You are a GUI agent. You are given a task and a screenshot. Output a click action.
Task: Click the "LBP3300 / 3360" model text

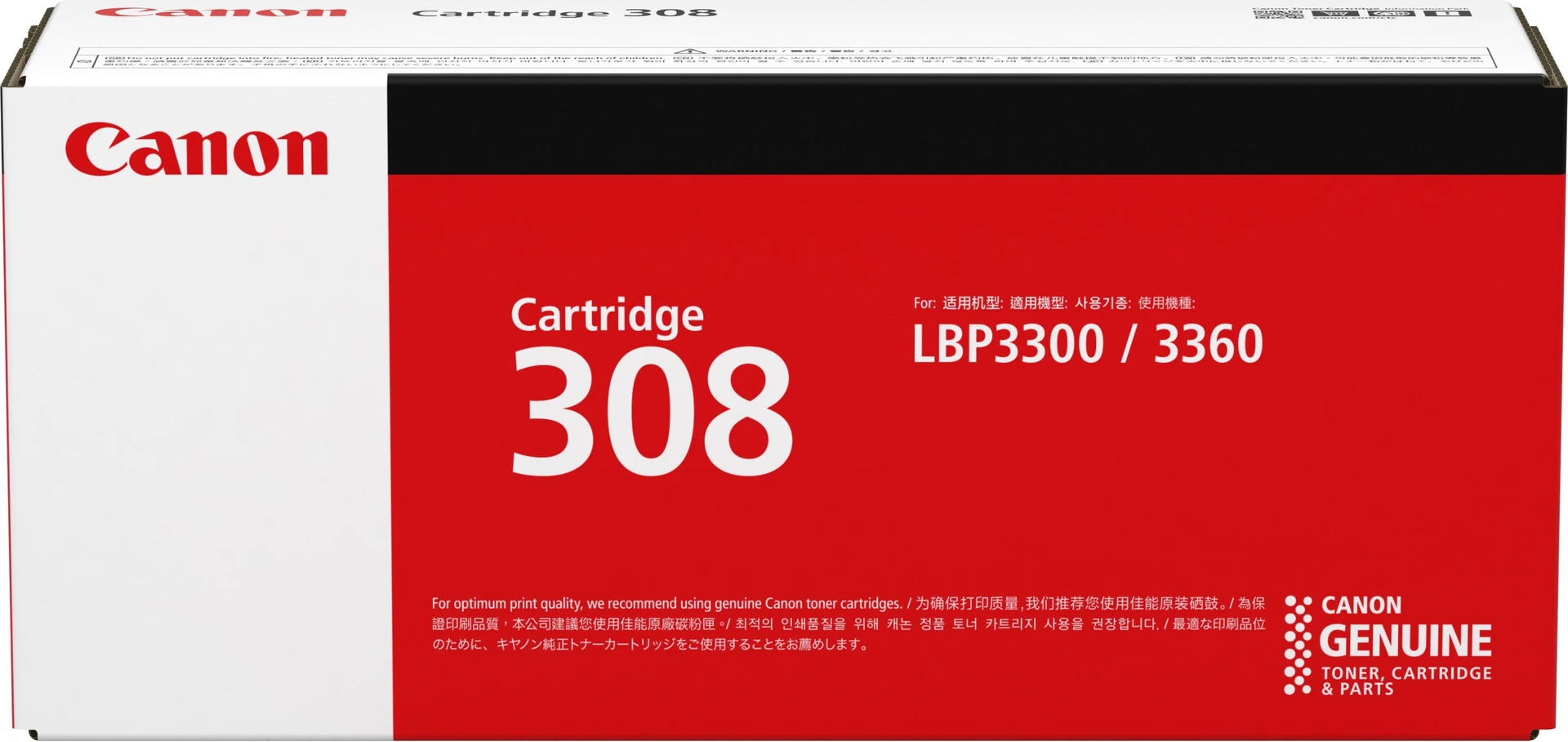pos(1088,344)
